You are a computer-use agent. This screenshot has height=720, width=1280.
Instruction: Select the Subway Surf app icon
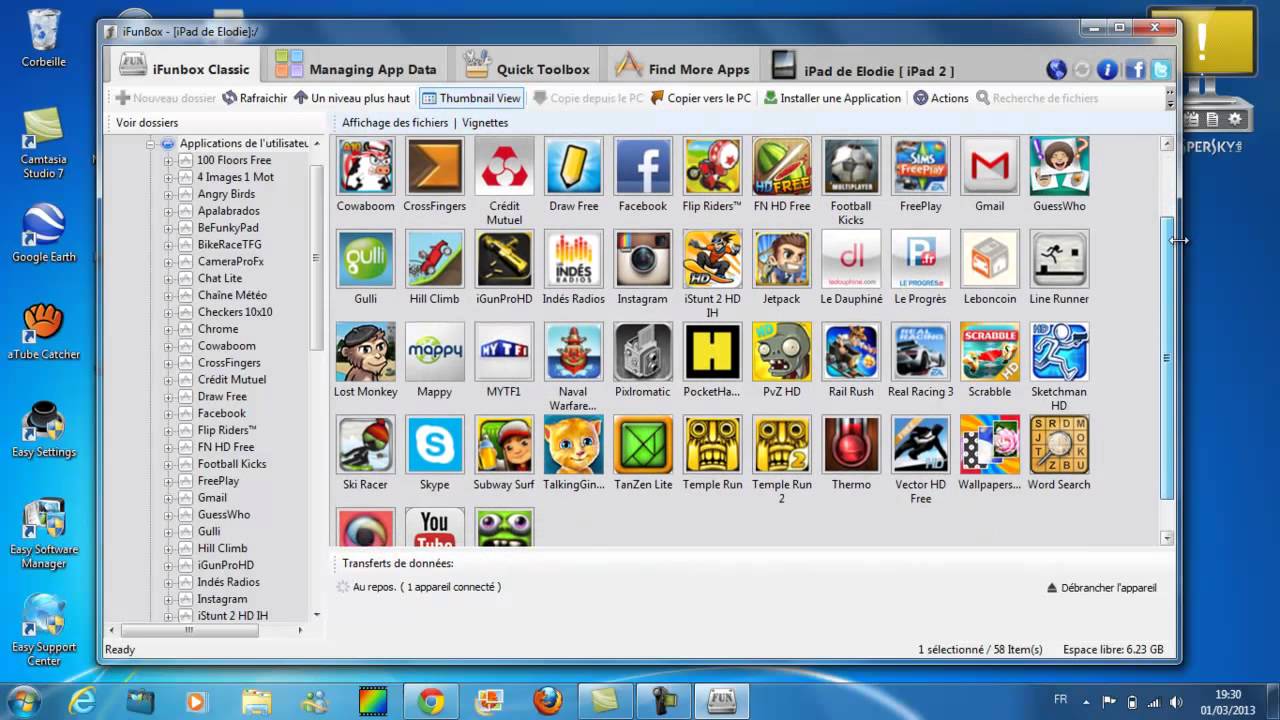[504, 445]
